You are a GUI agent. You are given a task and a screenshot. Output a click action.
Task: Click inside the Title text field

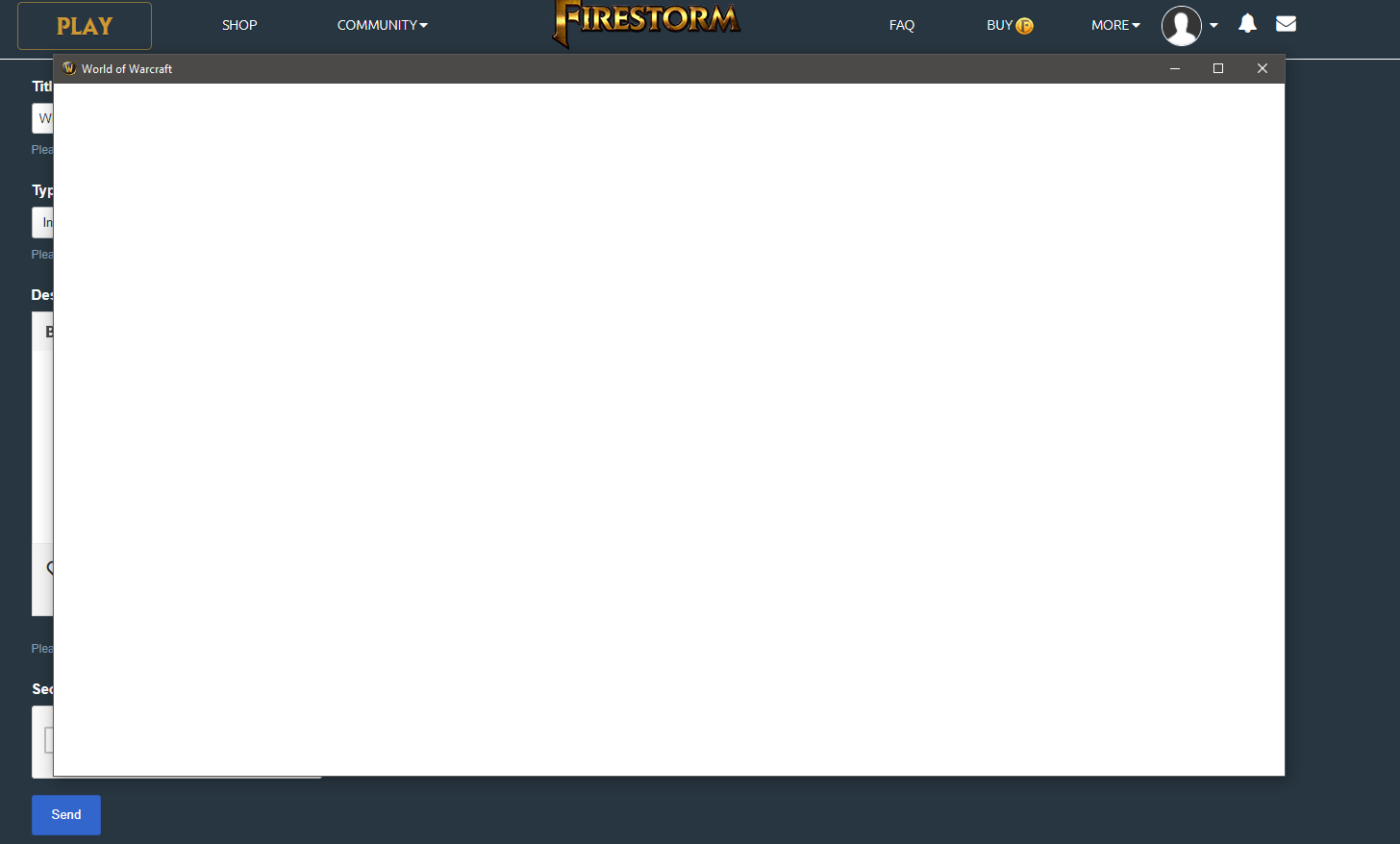click(44, 117)
